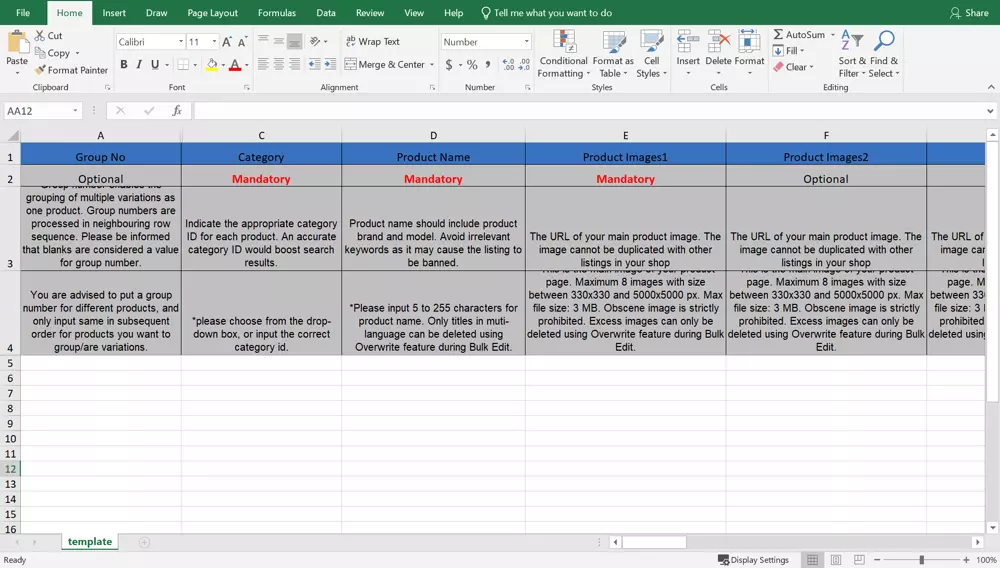
Task: Click the Paste icon in Clipboard group
Action: (17, 43)
